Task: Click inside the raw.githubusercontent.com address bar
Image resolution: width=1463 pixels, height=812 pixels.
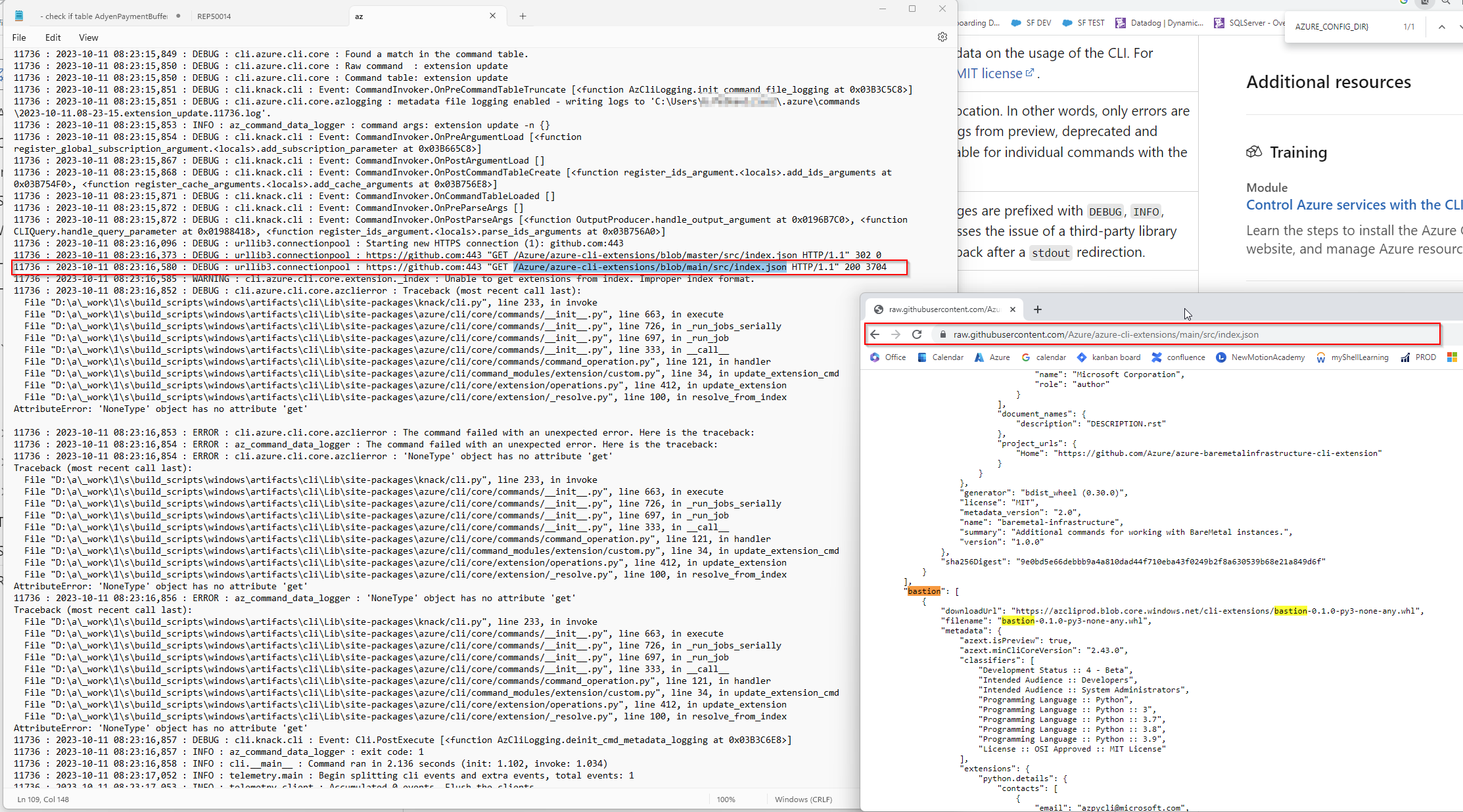Action: point(1117,334)
